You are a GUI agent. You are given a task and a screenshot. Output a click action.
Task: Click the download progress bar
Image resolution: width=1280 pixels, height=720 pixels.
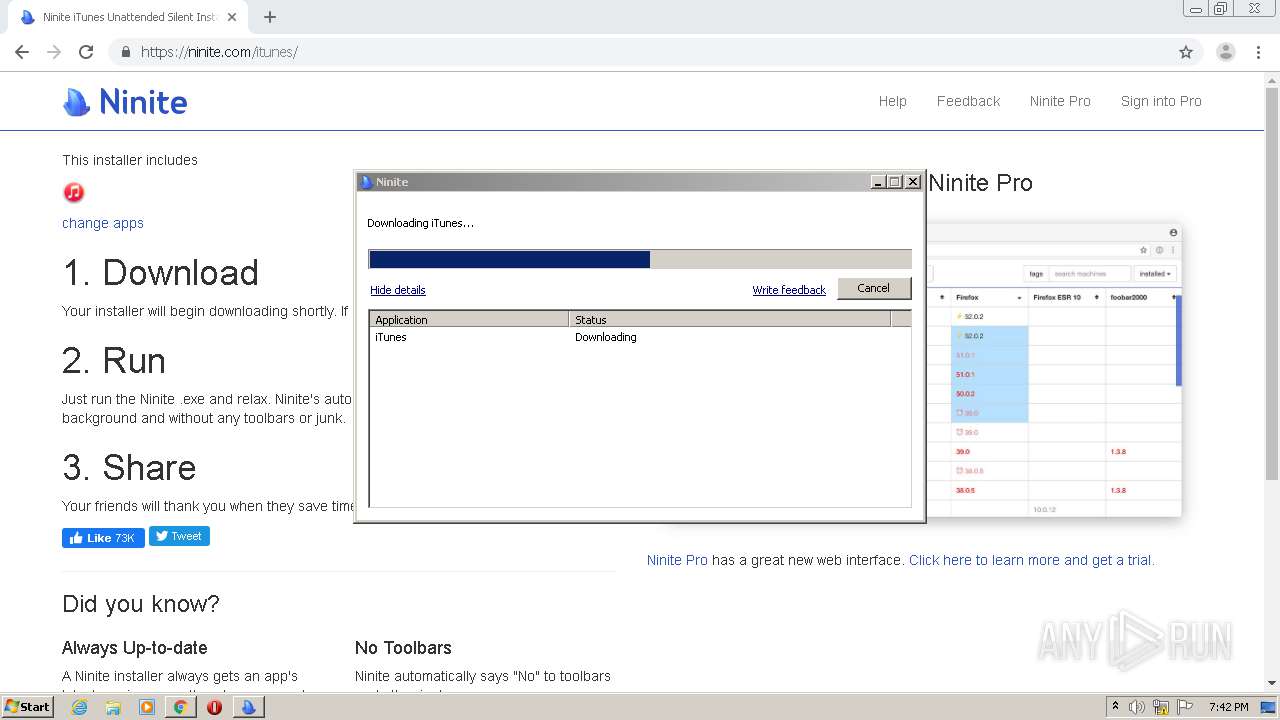coord(640,259)
